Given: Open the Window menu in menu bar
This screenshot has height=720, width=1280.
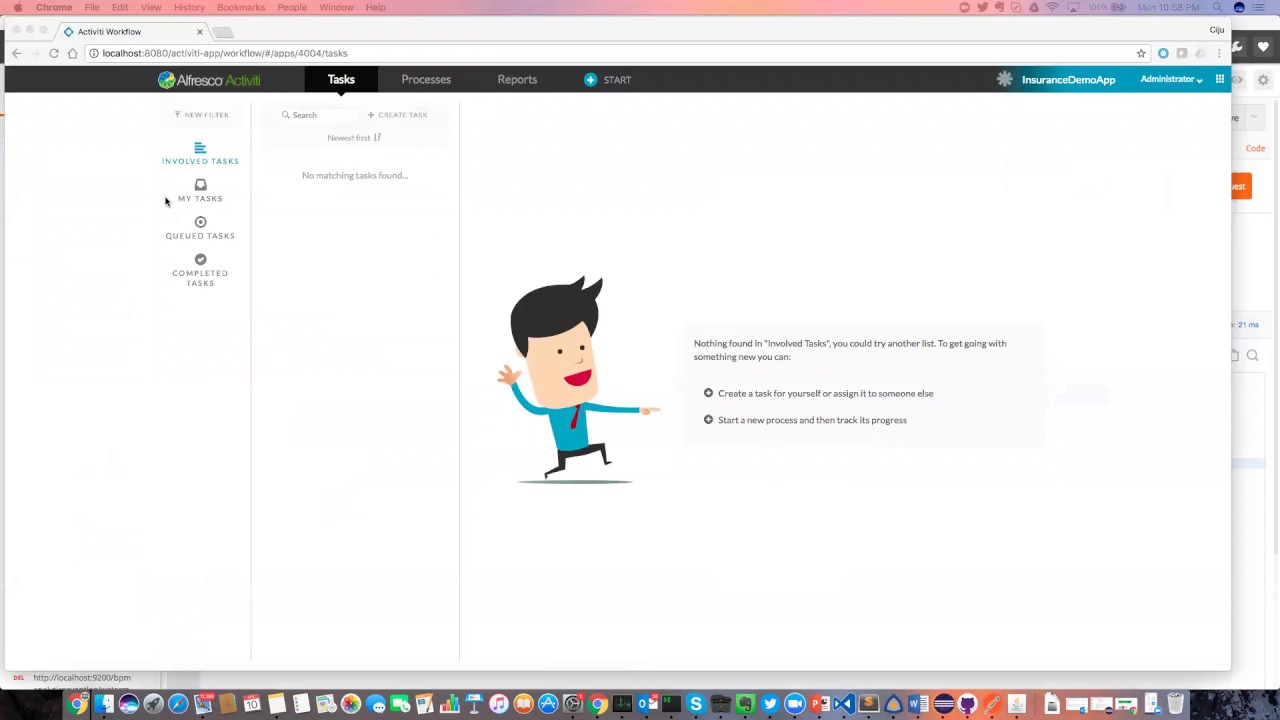Looking at the screenshot, I should coord(336,7).
